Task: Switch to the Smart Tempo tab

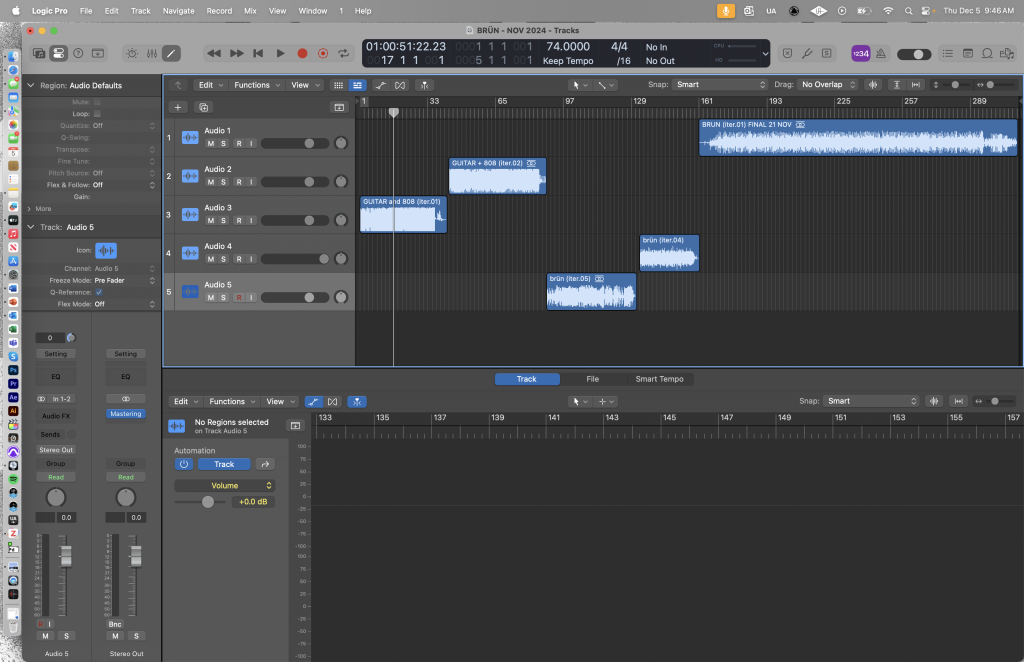Action: click(659, 379)
